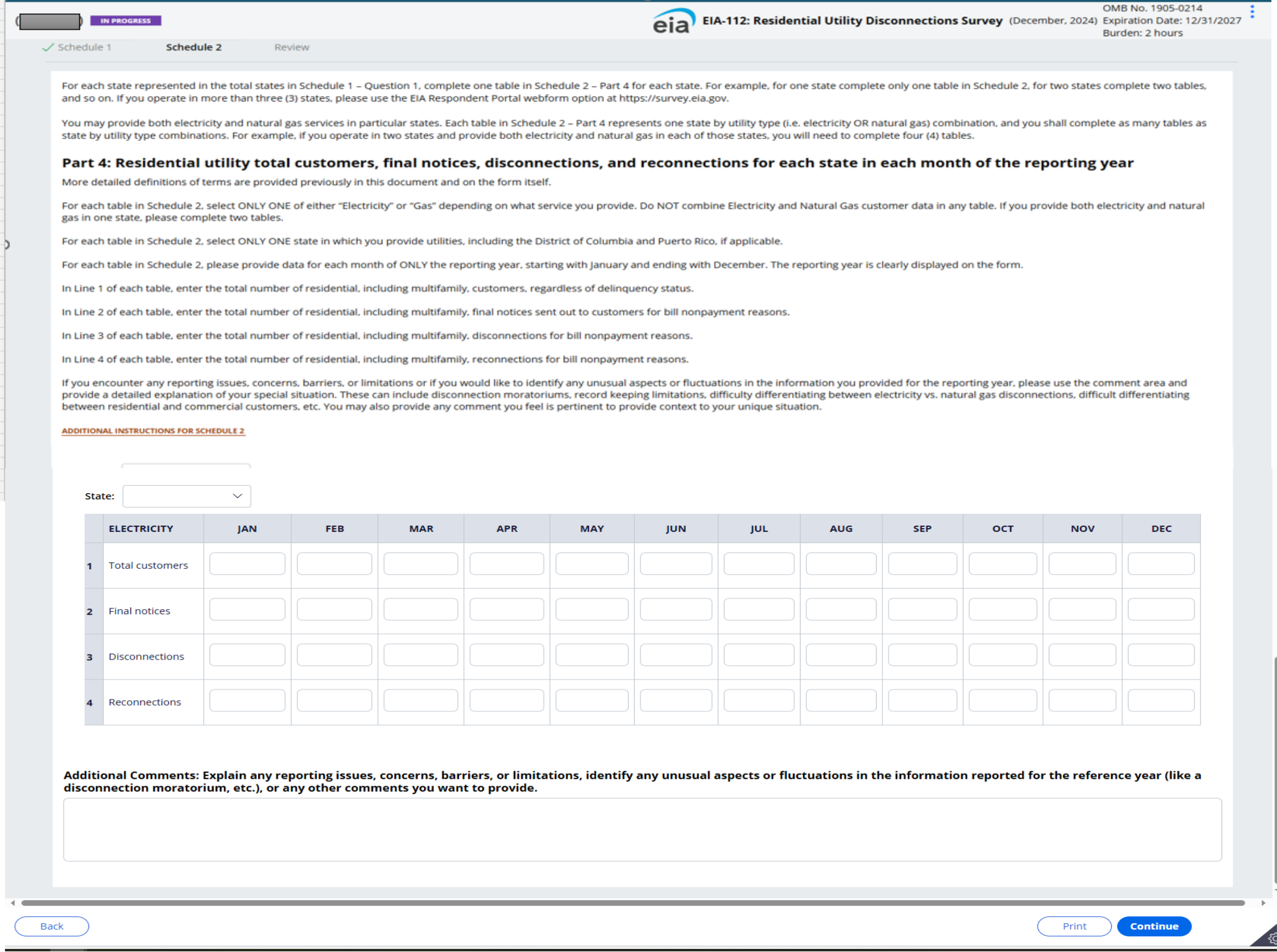Click the horizontal scrollbar track
This screenshot has width=1277, height=952.
(632, 903)
